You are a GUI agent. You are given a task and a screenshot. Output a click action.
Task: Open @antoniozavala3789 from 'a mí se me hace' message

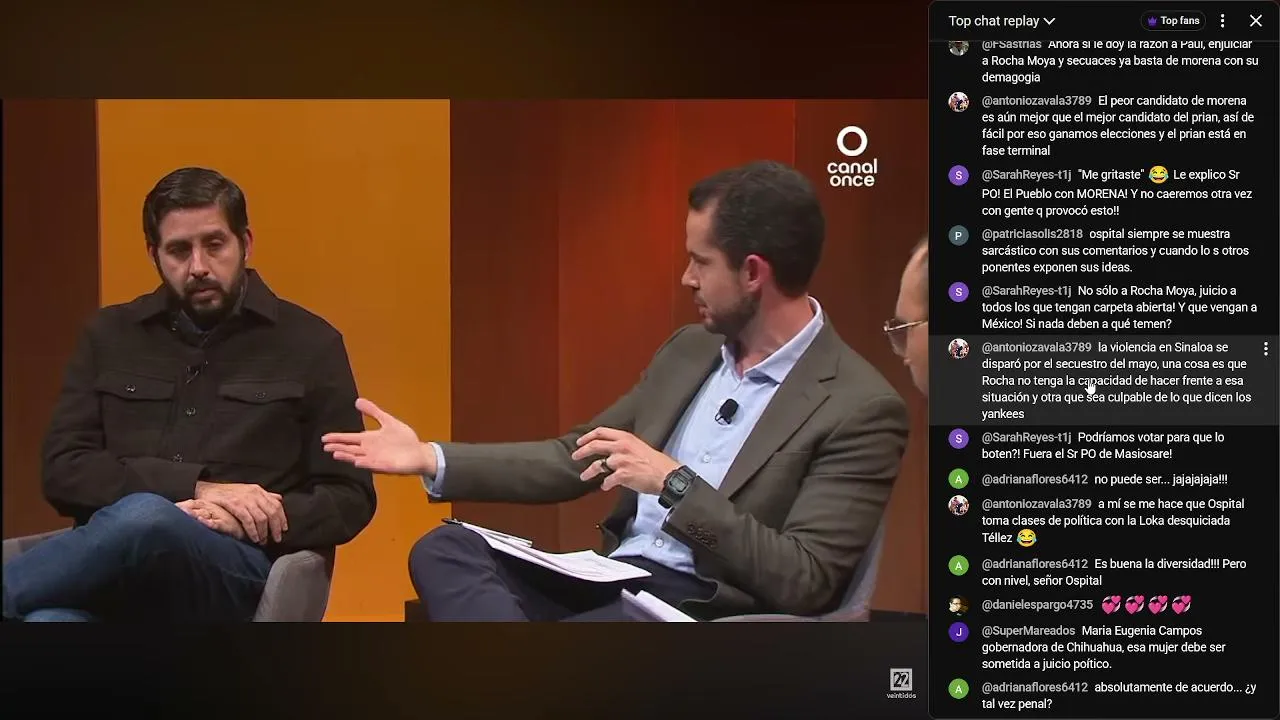click(1036, 504)
